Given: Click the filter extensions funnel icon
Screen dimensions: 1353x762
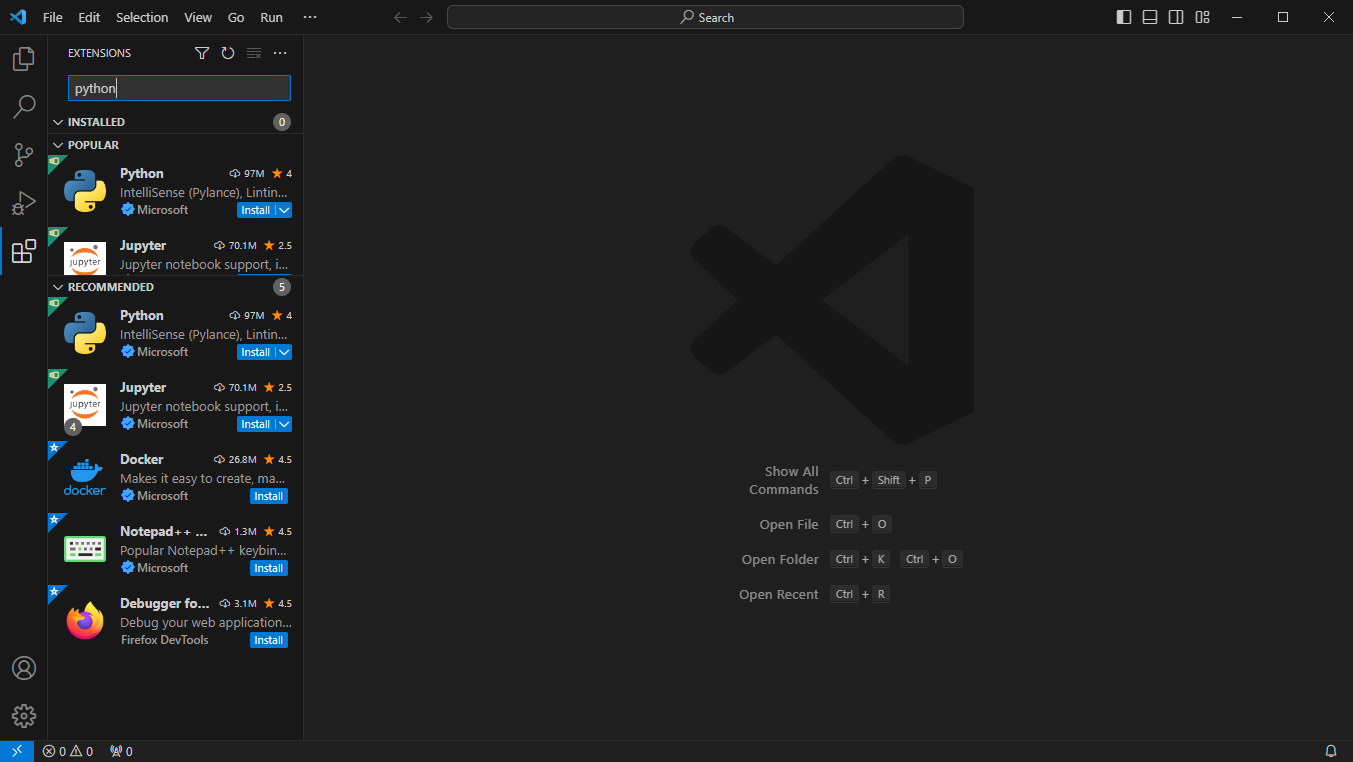Looking at the screenshot, I should pyautogui.click(x=202, y=53).
